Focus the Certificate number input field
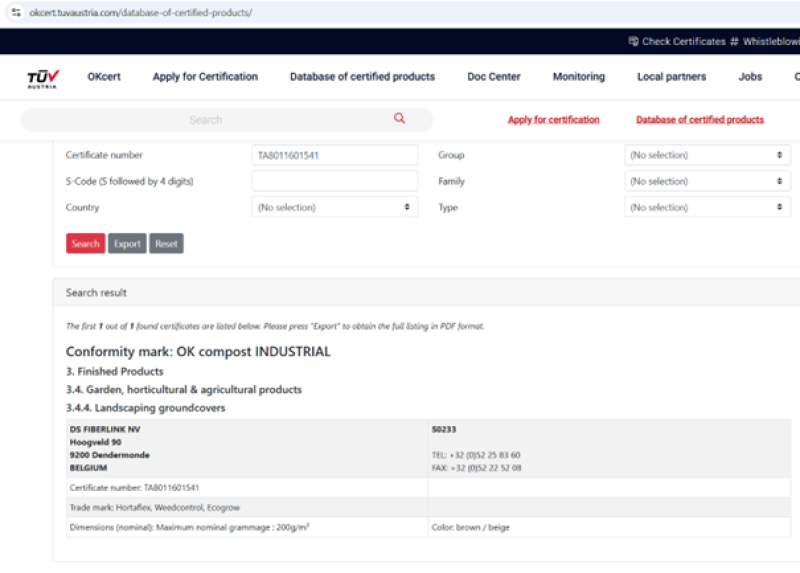 click(x=335, y=155)
